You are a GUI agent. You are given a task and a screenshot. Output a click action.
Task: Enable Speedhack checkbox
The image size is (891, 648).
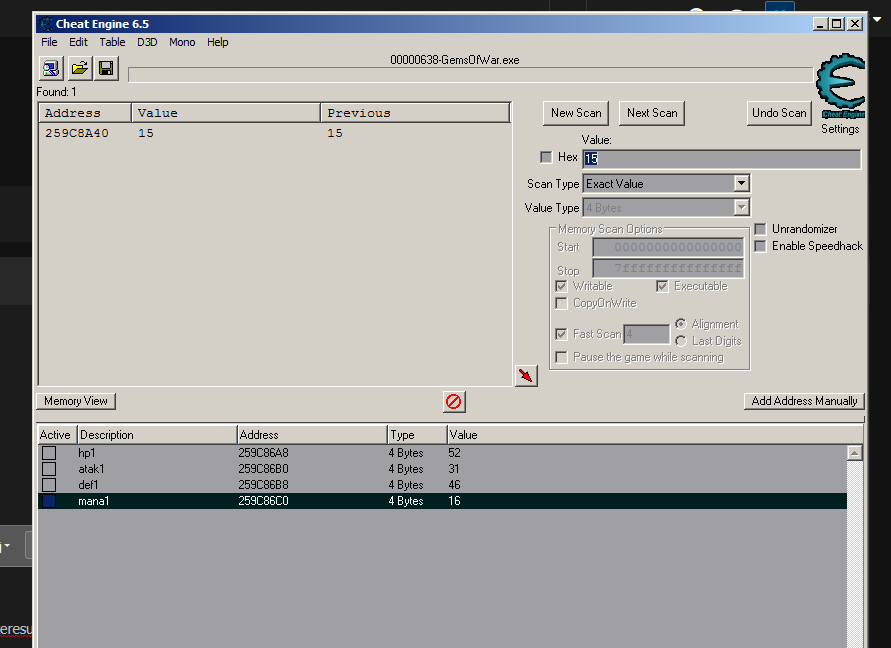[760, 246]
